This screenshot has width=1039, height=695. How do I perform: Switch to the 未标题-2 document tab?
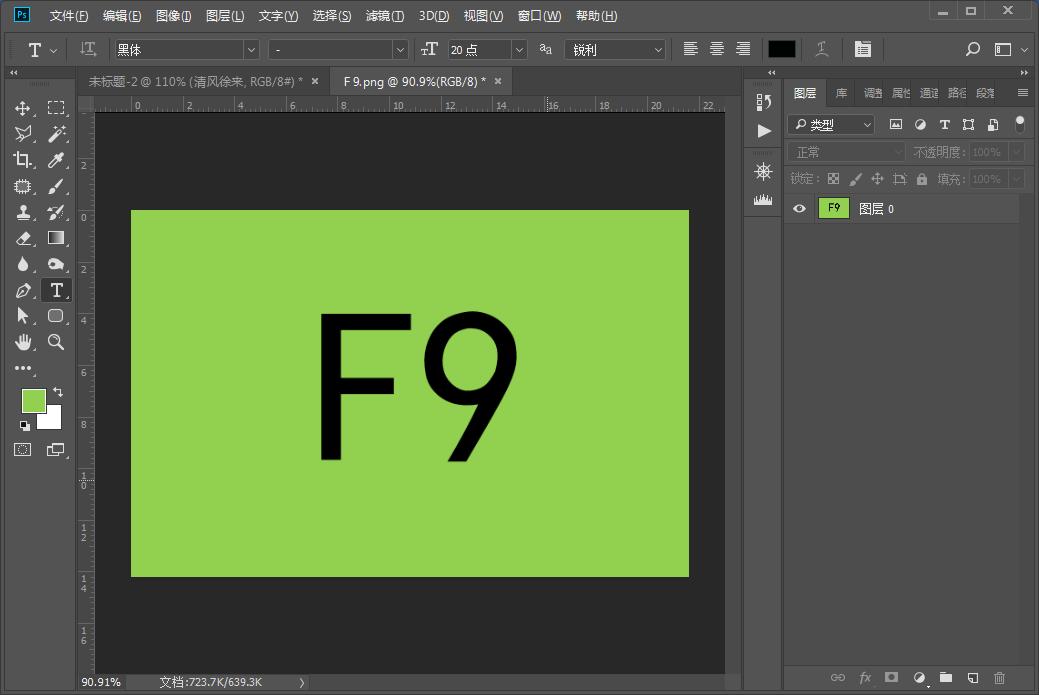coord(196,81)
